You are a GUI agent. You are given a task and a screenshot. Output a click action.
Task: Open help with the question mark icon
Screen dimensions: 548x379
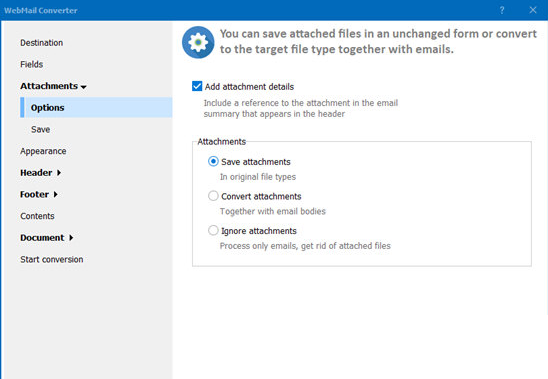502,10
